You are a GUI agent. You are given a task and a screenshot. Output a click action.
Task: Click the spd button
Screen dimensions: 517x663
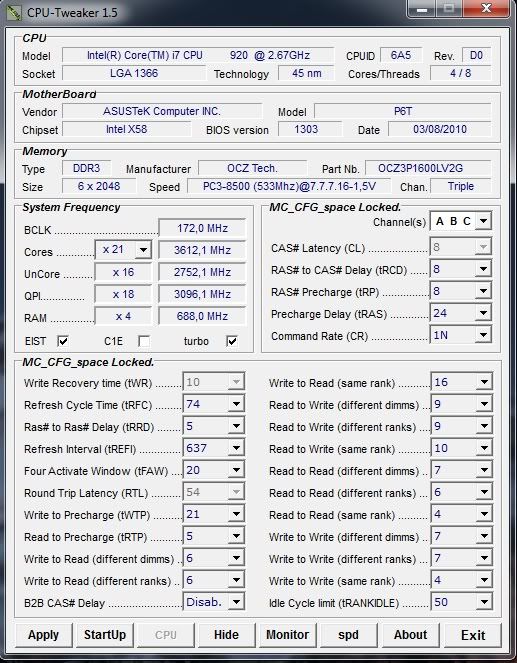pos(348,635)
